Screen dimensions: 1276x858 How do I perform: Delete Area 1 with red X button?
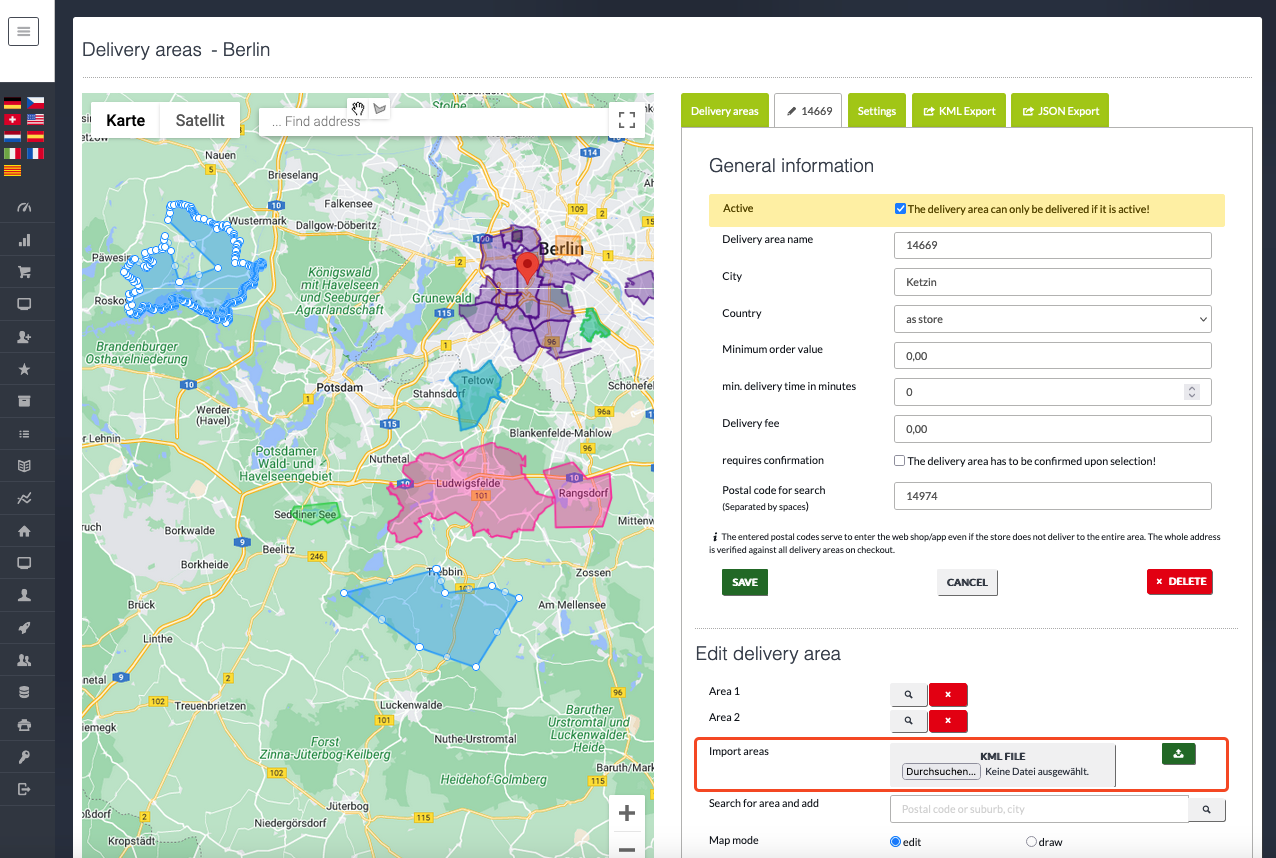click(x=947, y=694)
